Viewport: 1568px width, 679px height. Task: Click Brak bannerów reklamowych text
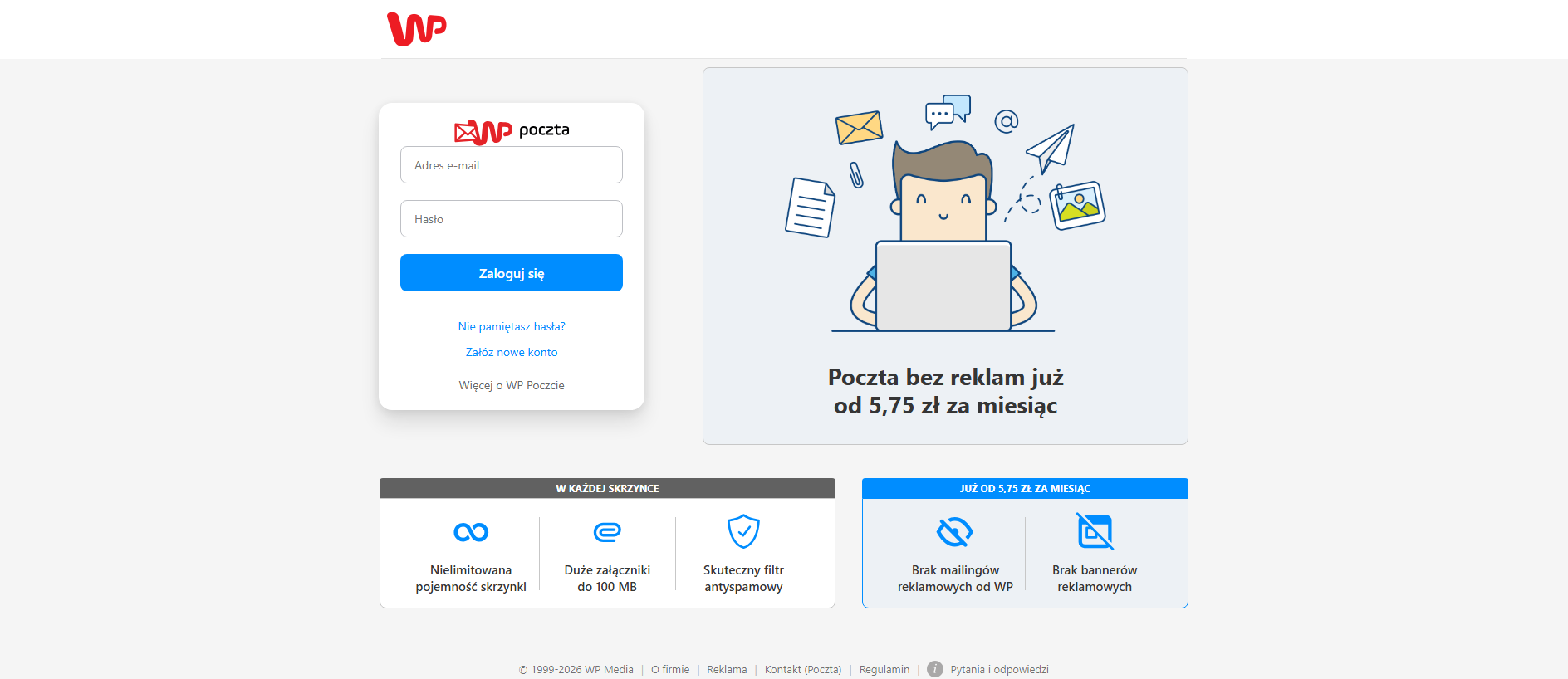click(x=1095, y=579)
